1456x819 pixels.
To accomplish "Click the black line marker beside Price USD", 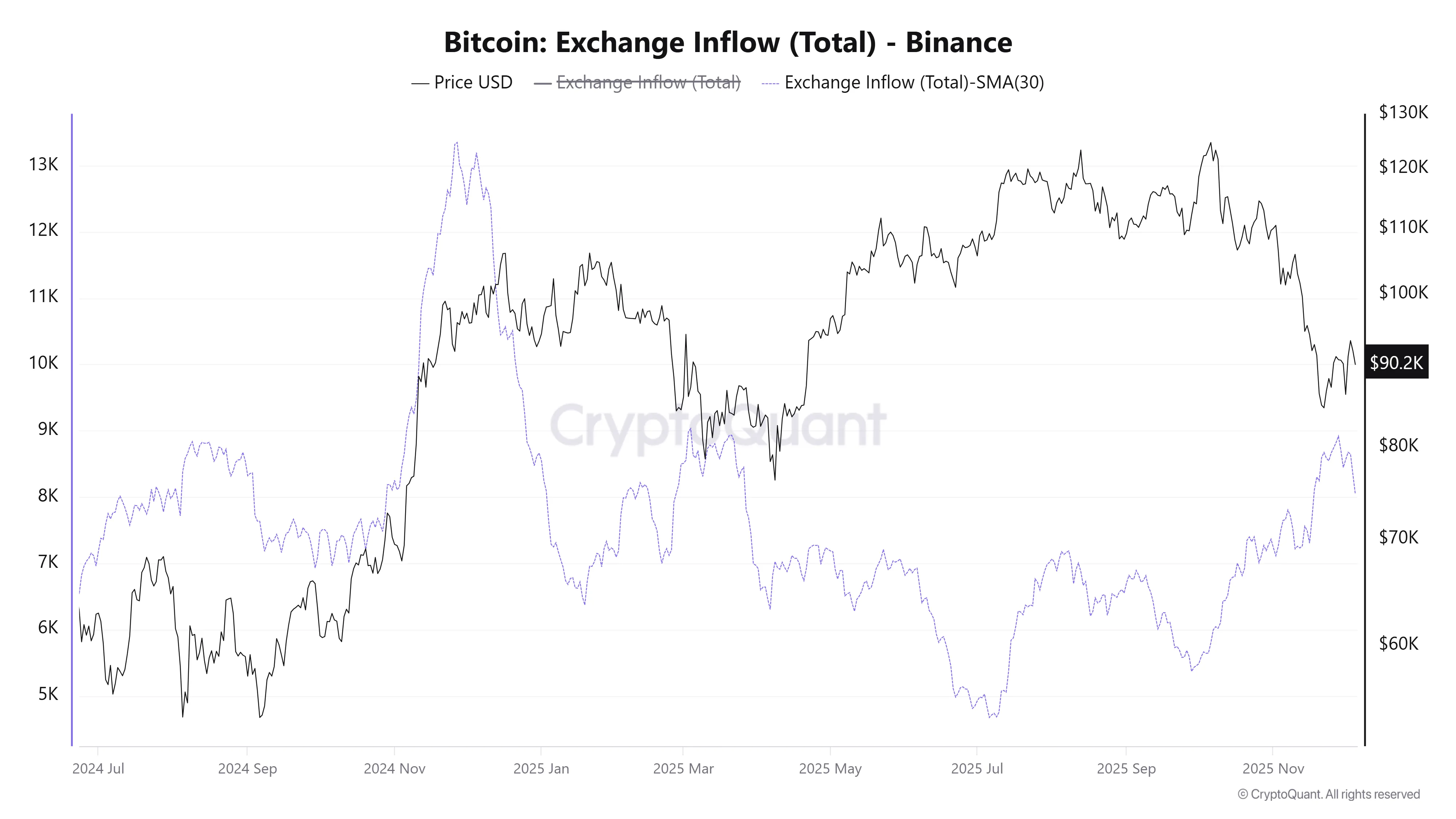I will [x=420, y=84].
